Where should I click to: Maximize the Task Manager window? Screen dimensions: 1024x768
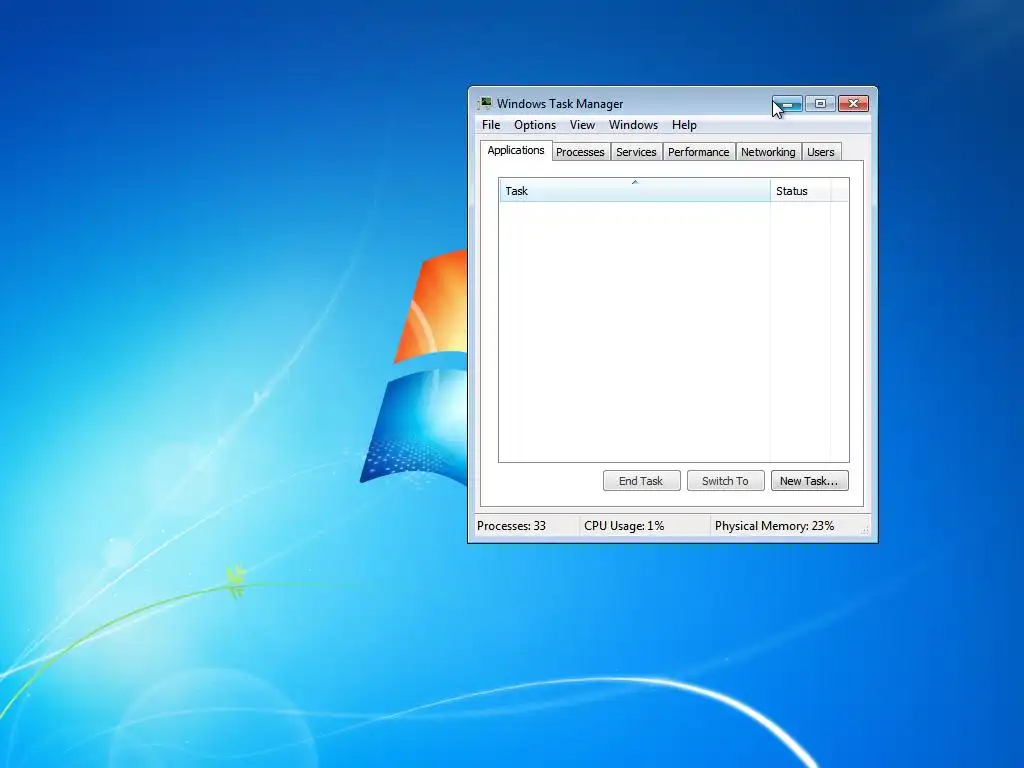[x=820, y=104]
